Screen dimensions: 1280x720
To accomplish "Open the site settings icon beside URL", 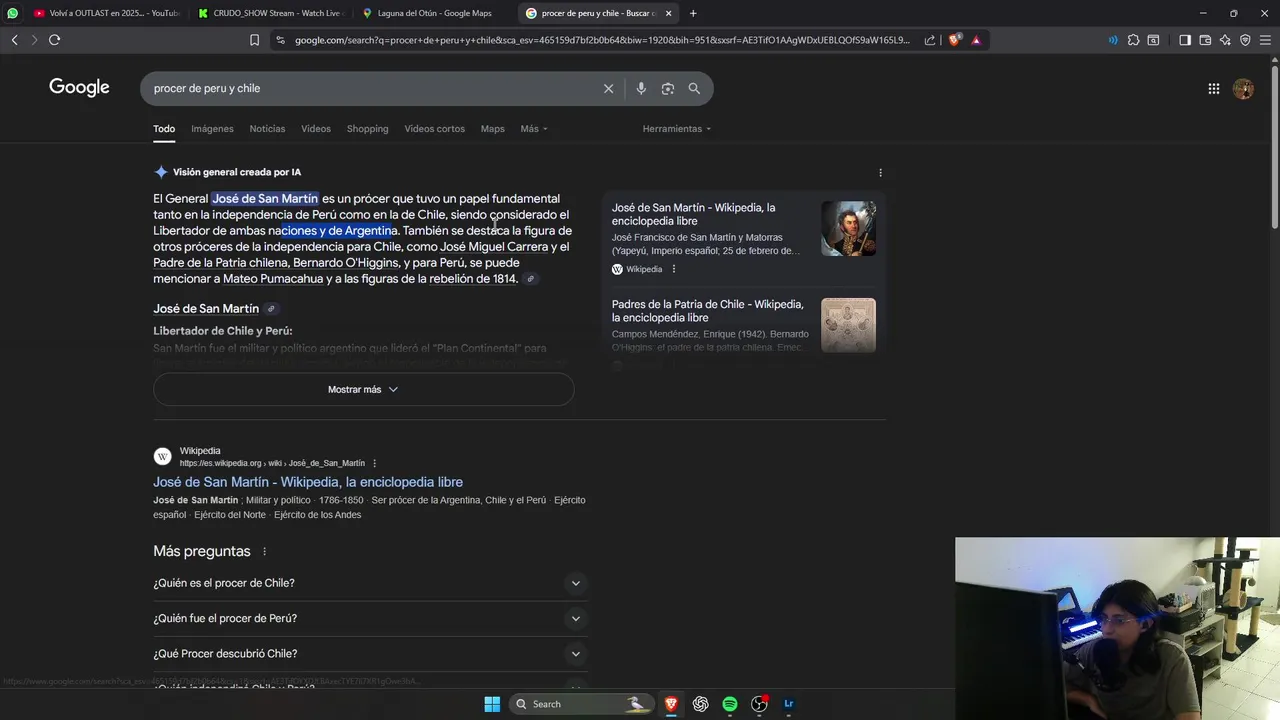I will click(x=280, y=40).
